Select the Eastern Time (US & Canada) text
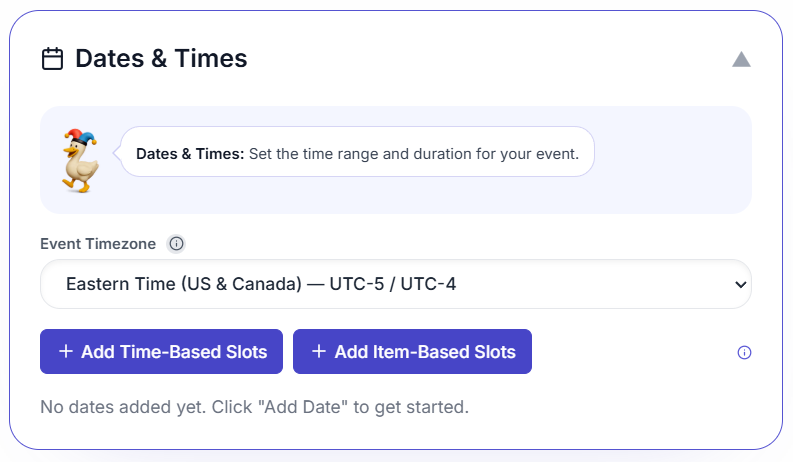Screen dimensions: 793x462 pos(183,284)
